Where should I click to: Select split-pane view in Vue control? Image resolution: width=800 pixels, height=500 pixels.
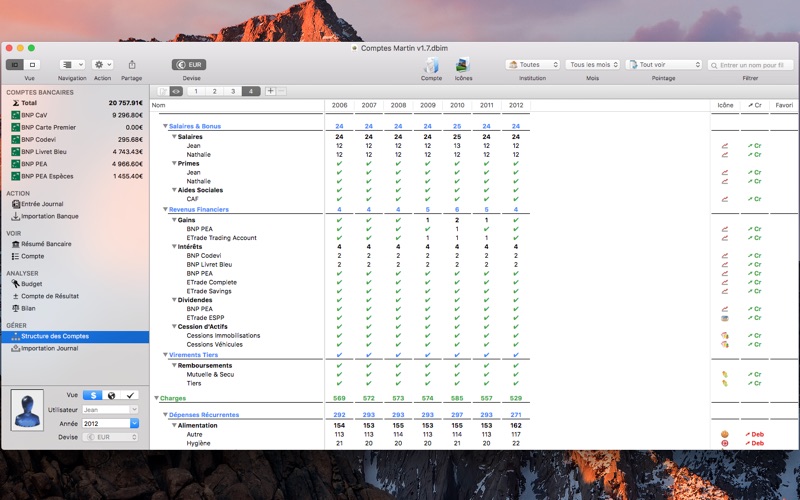15,65
